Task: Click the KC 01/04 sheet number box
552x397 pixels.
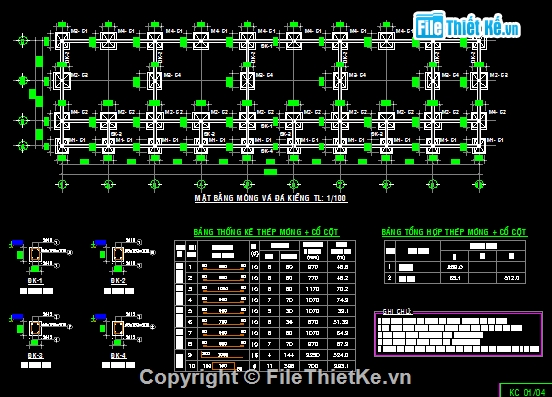Action: (x=526, y=391)
